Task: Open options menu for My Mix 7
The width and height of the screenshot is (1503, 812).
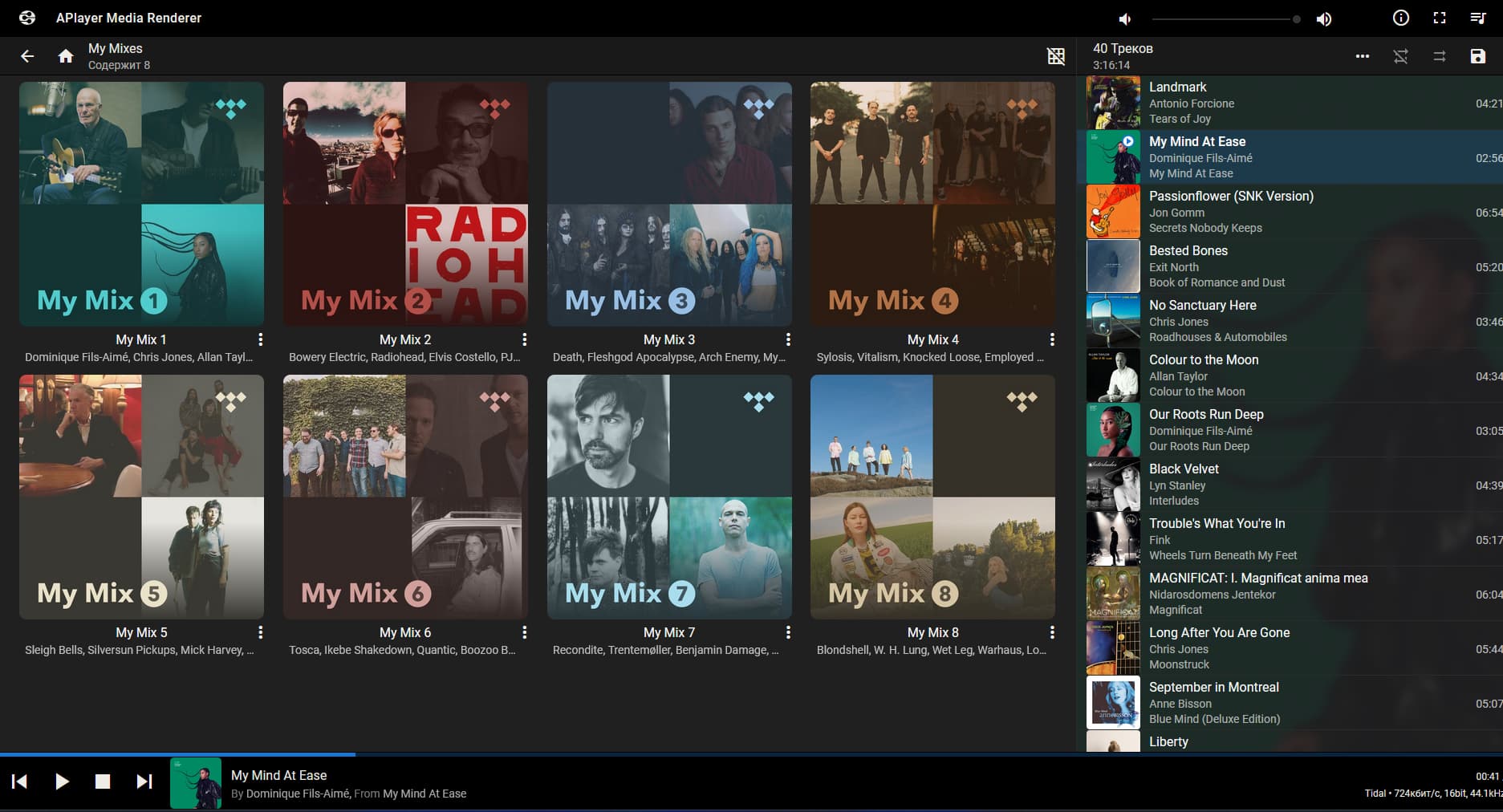Action: coord(788,632)
